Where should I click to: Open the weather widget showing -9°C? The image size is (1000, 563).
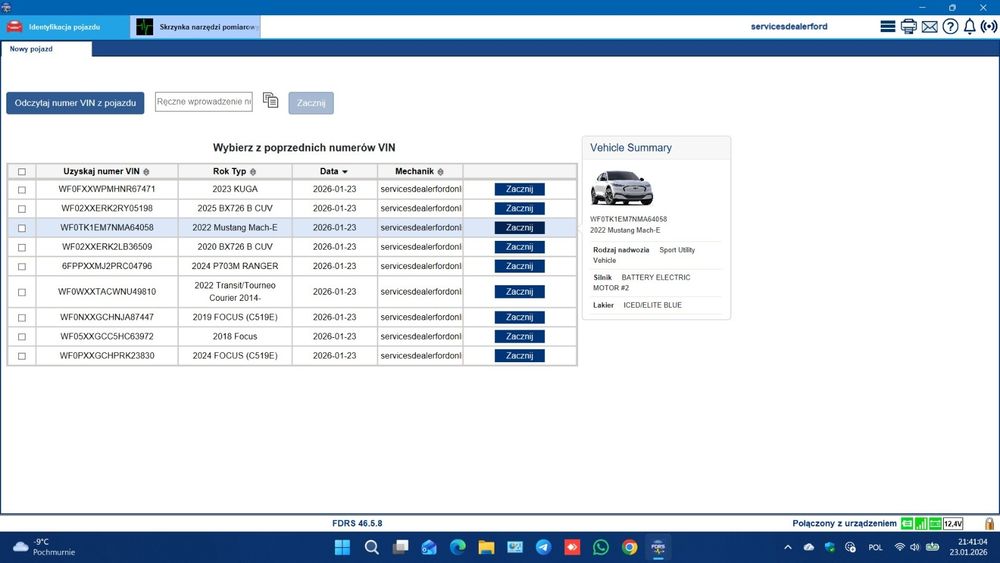tap(43, 547)
